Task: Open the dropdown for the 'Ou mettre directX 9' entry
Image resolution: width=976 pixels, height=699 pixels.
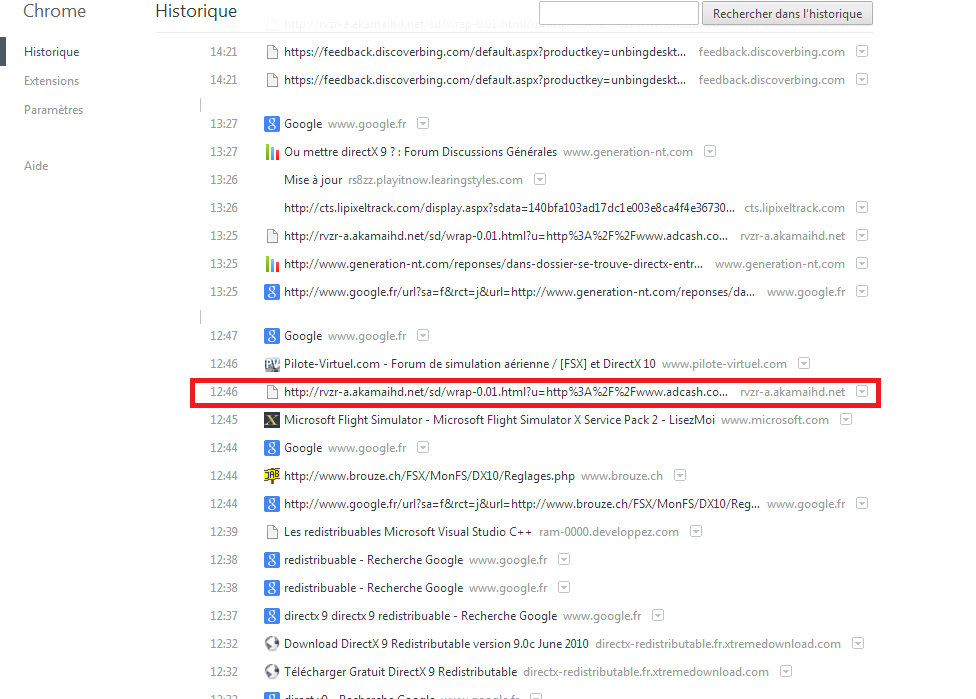Action: click(710, 151)
